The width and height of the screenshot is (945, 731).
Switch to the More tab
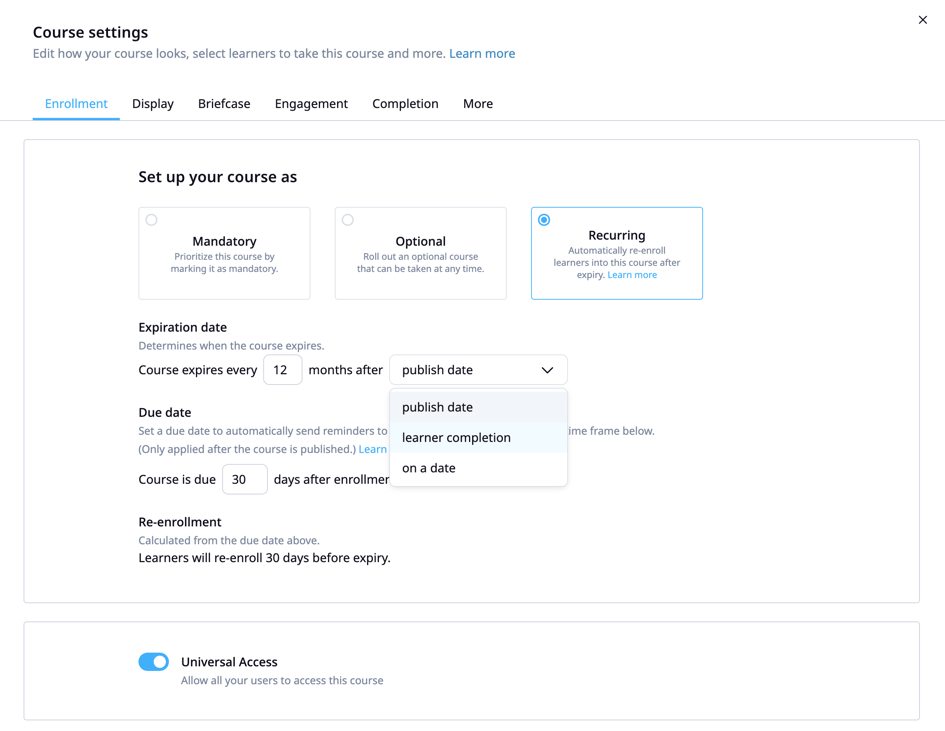pyautogui.click(x=478, y=104)
